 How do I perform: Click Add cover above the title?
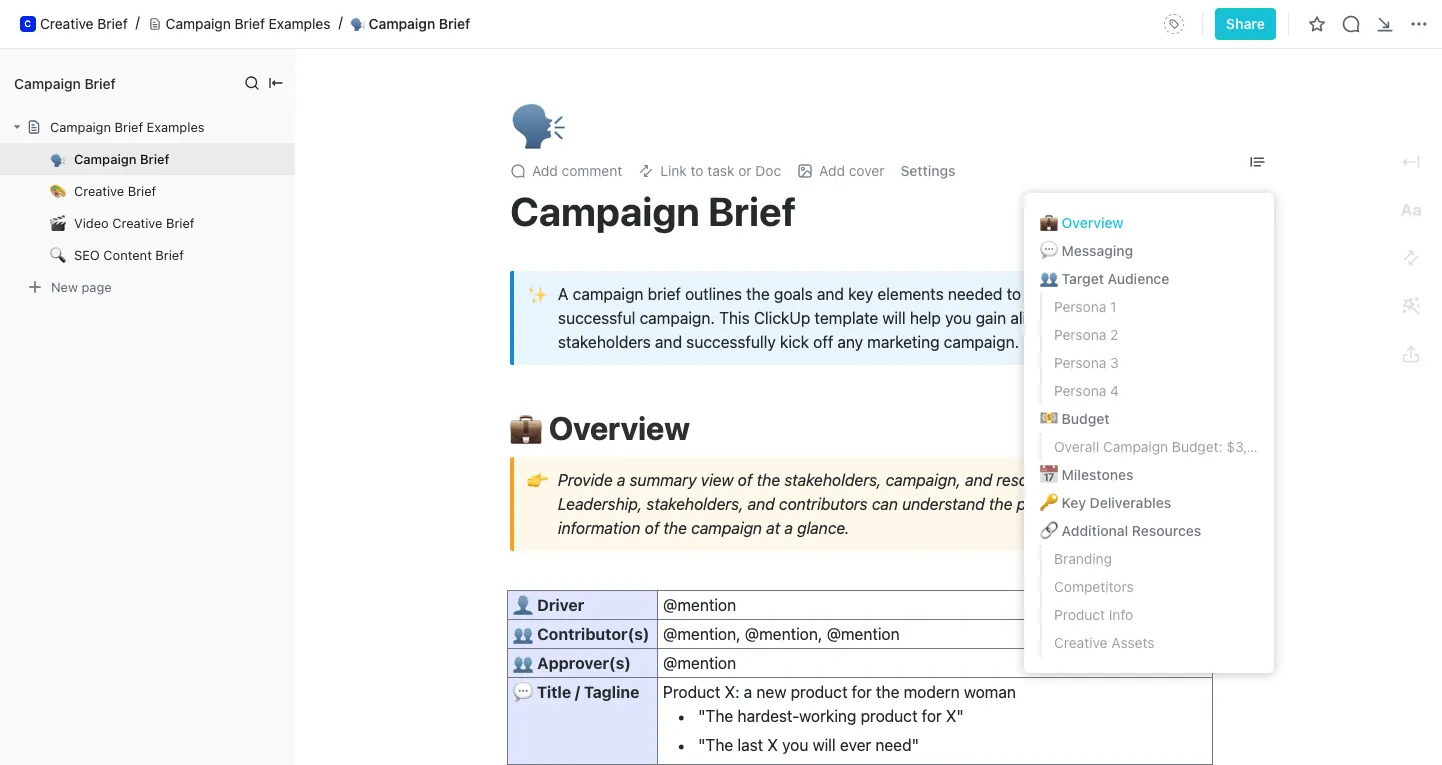pos(841,171)
